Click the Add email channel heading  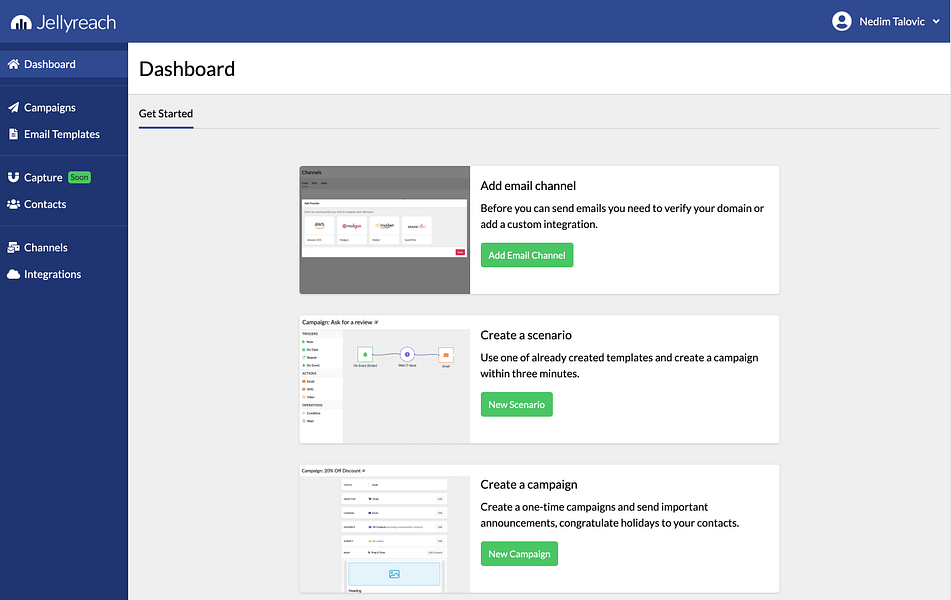528,186
